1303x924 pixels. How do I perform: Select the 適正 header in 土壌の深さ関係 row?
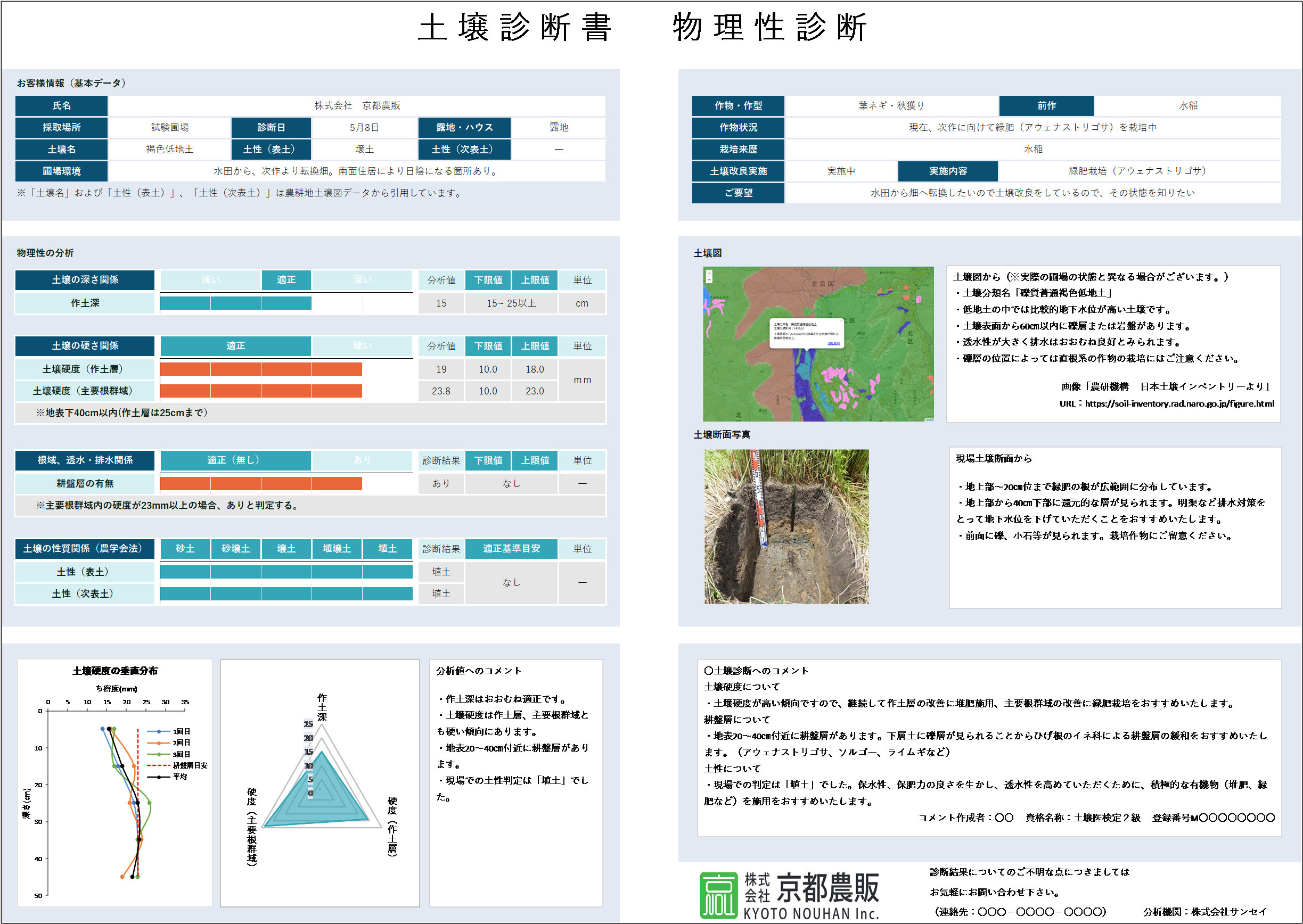pyautogui.click(x=286, y=280)
